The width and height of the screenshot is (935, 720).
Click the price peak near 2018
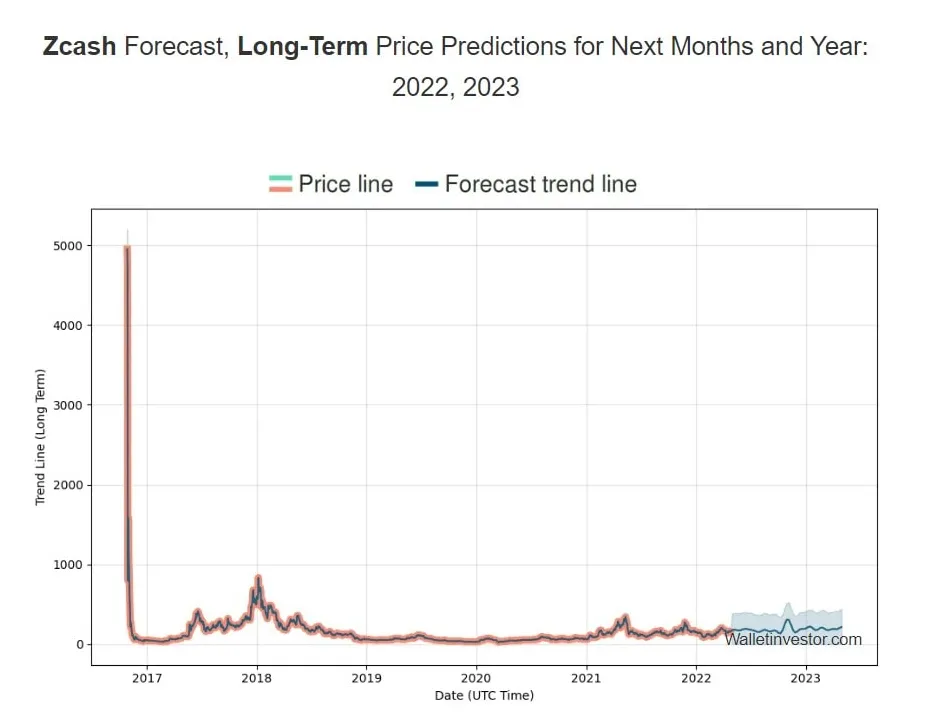coord(258,578)
